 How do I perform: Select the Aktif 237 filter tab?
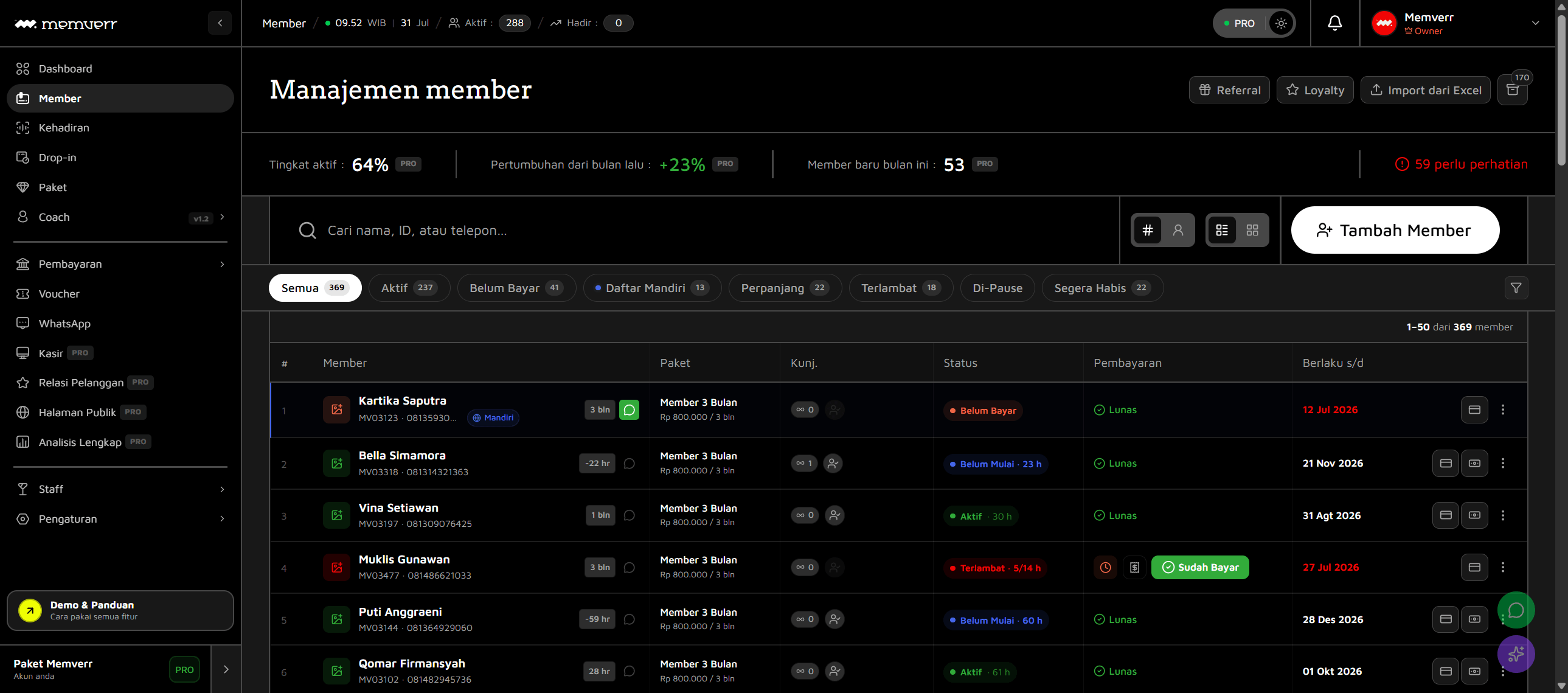click(409, 288)
